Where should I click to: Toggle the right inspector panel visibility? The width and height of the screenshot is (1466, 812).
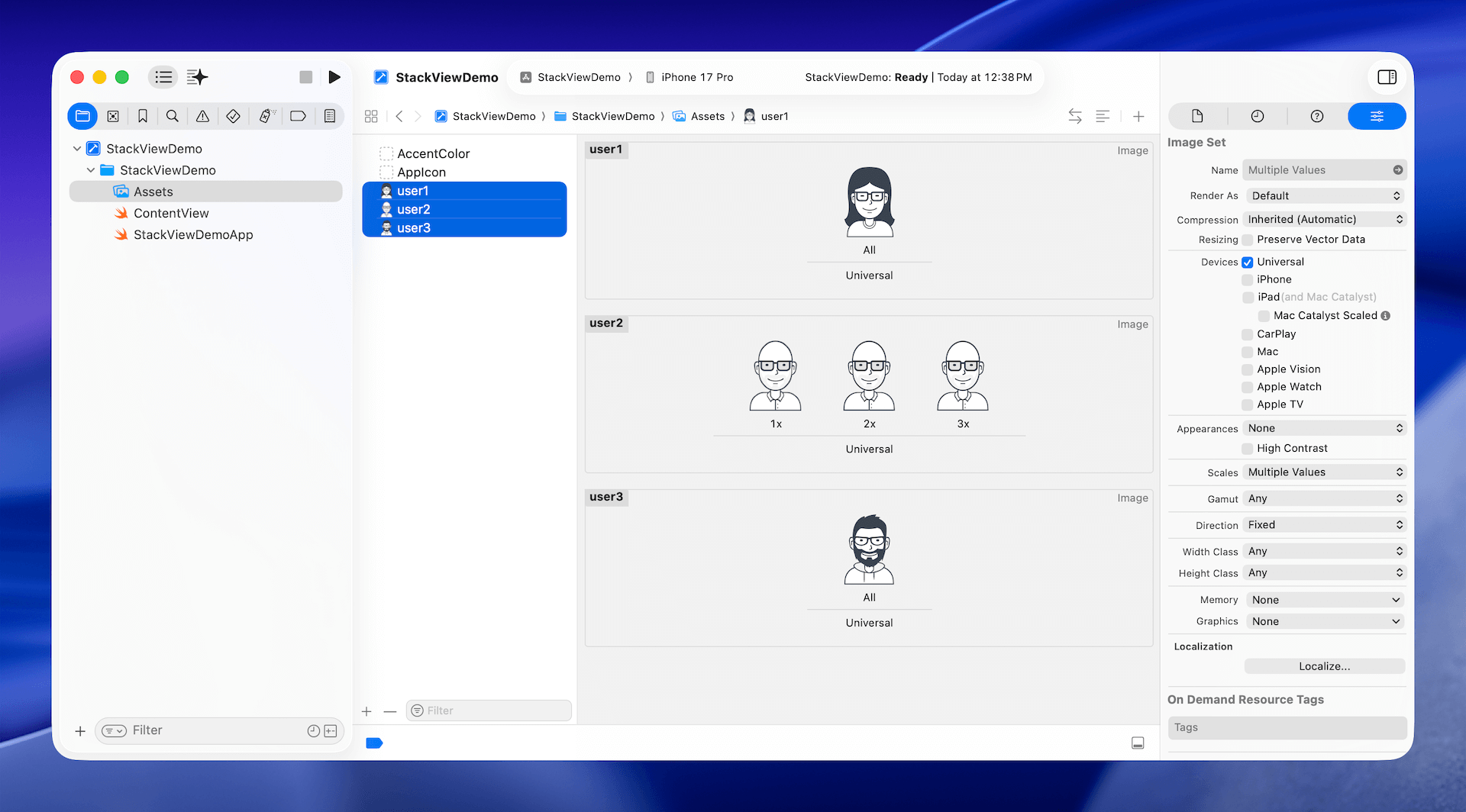pos(1387,77)
